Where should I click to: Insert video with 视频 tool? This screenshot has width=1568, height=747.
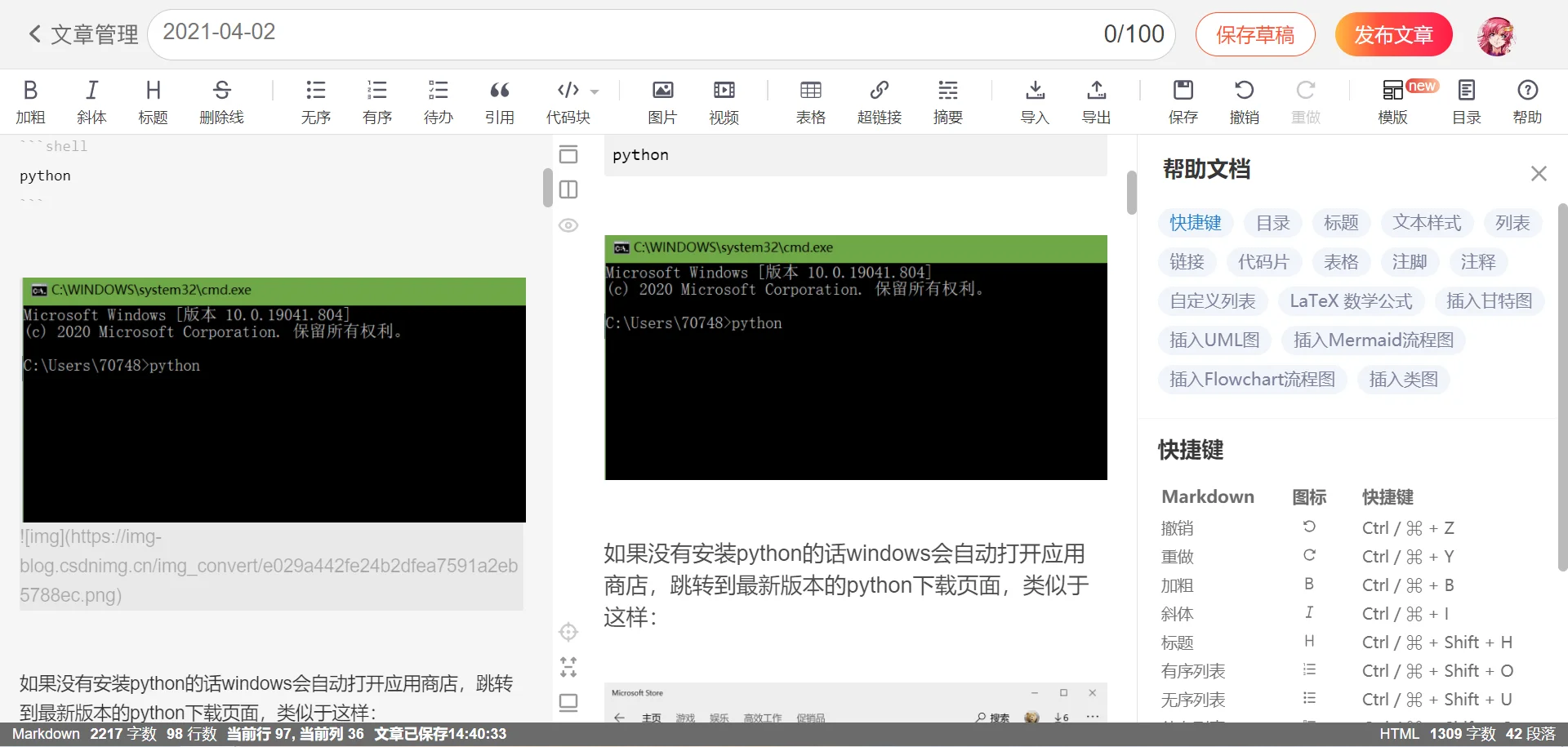click(x=724, y=101)
